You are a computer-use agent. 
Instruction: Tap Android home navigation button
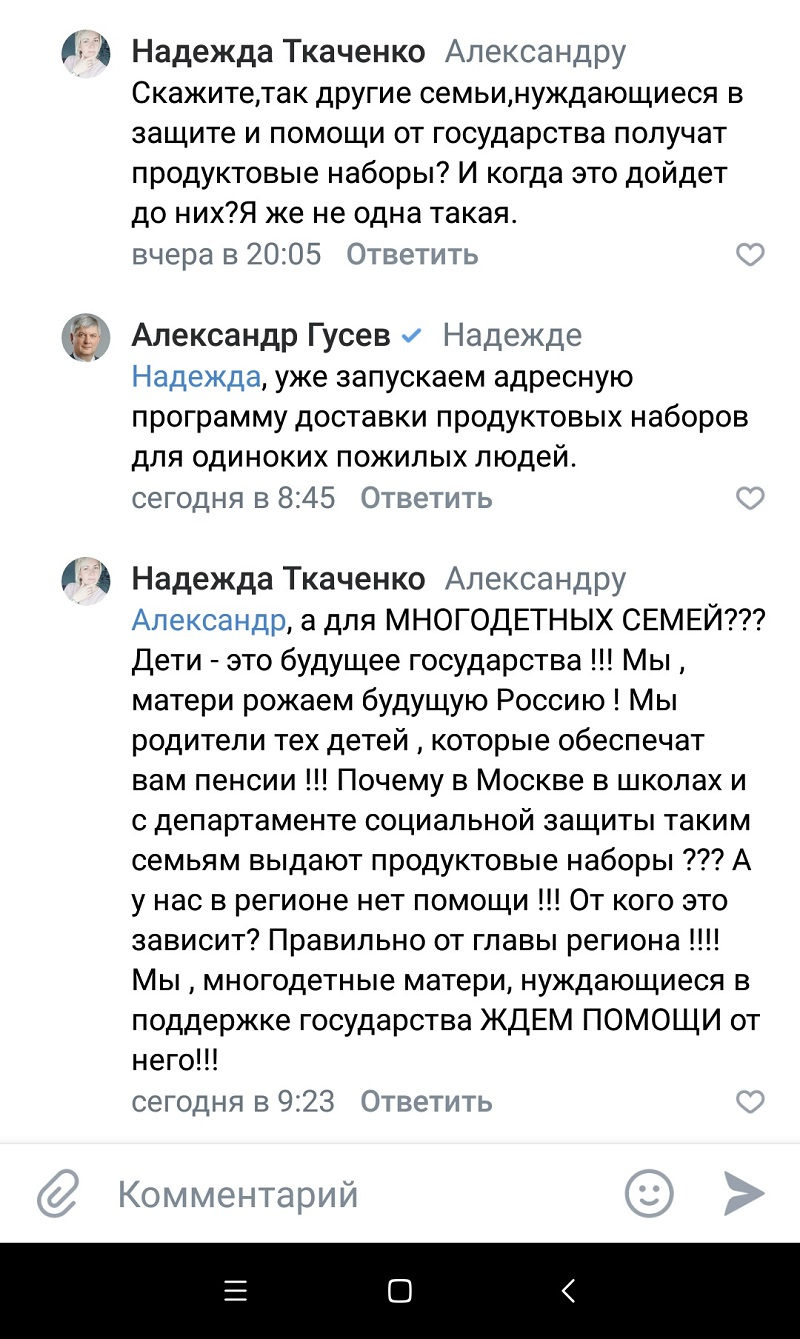400,1291
